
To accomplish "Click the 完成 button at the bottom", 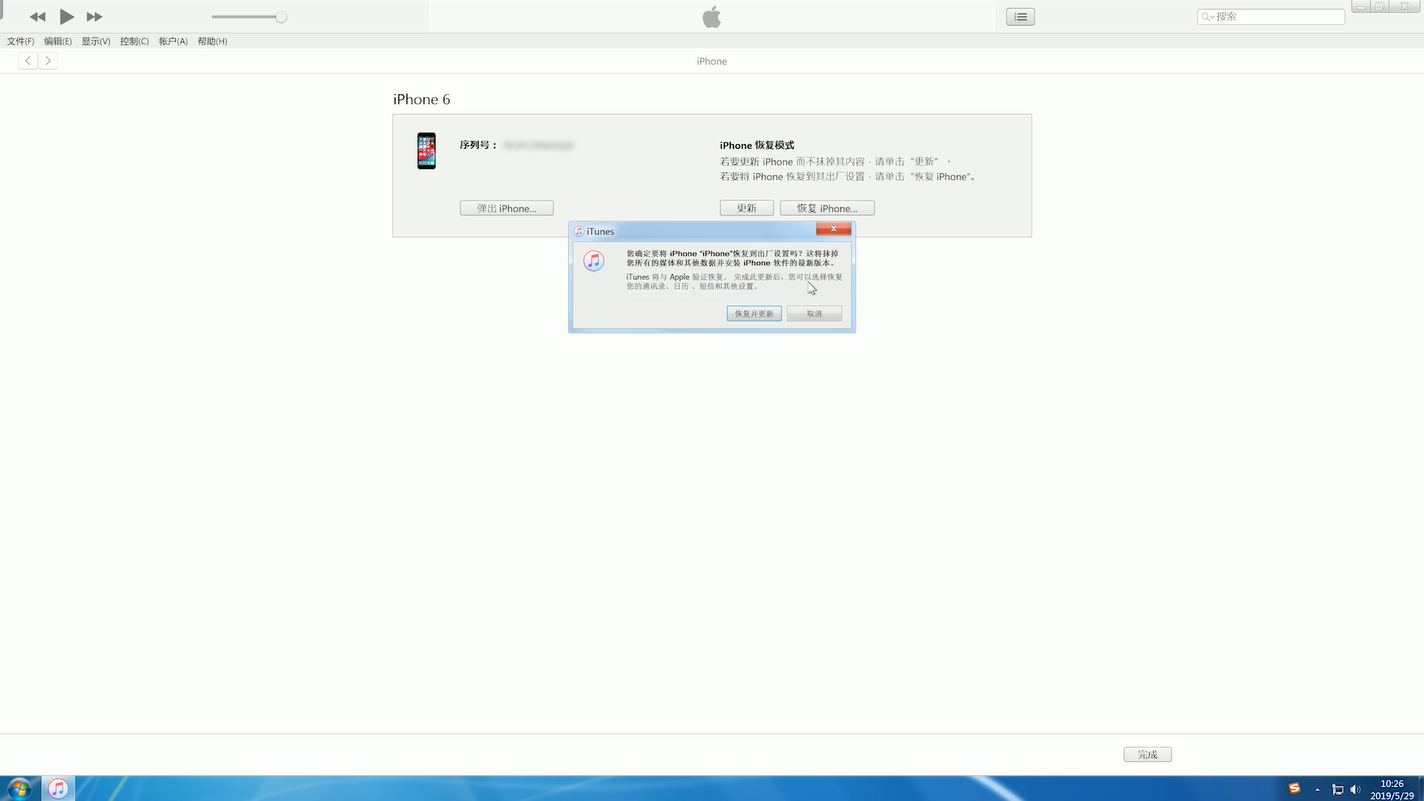I will pos(1147,755).
